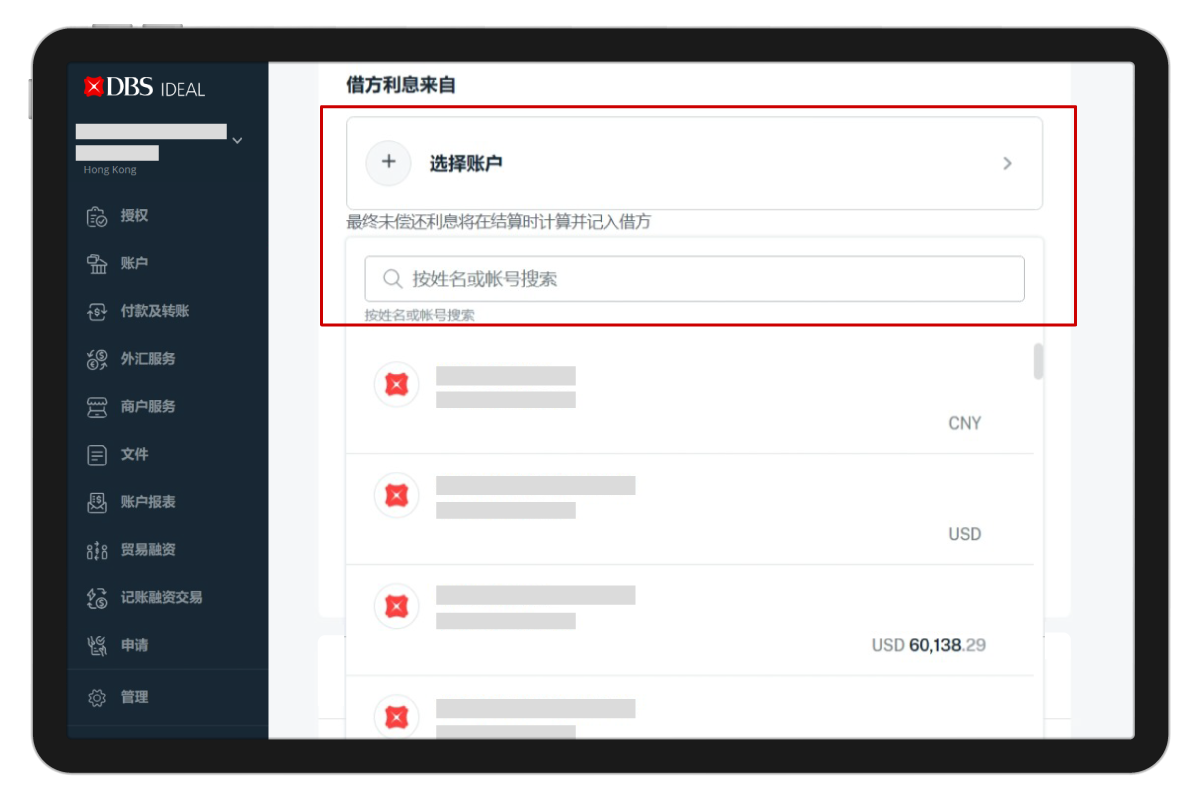Click the account list scrollbar thumb
This screenshot has width=1200, height=800.
pos(1038,362)
